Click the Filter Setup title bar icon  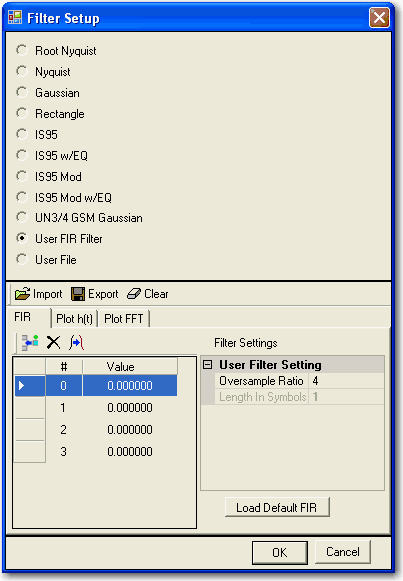point(15,17)
